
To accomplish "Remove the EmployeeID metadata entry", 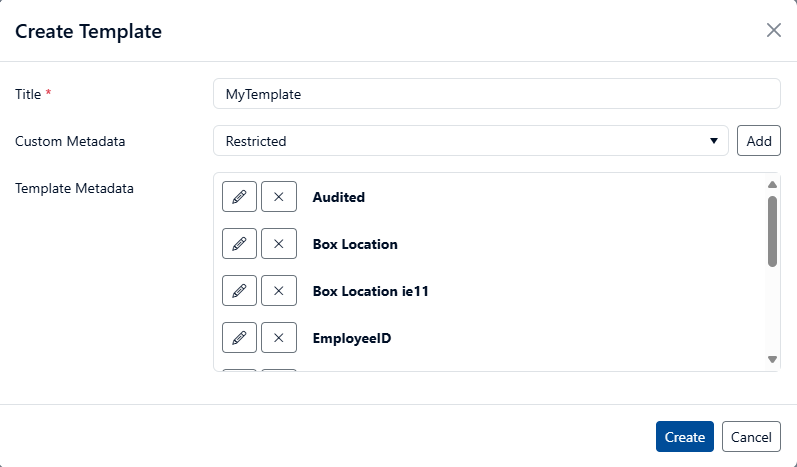I will [x=279, y=337].
